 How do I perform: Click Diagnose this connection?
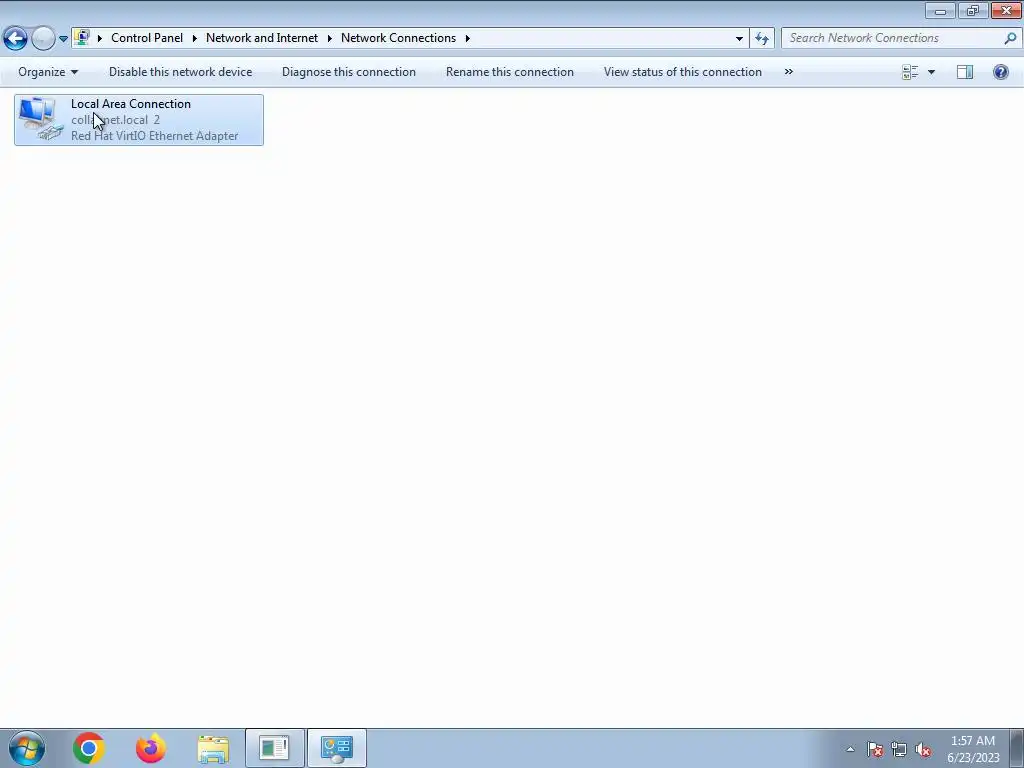click(x=349, y=72)
